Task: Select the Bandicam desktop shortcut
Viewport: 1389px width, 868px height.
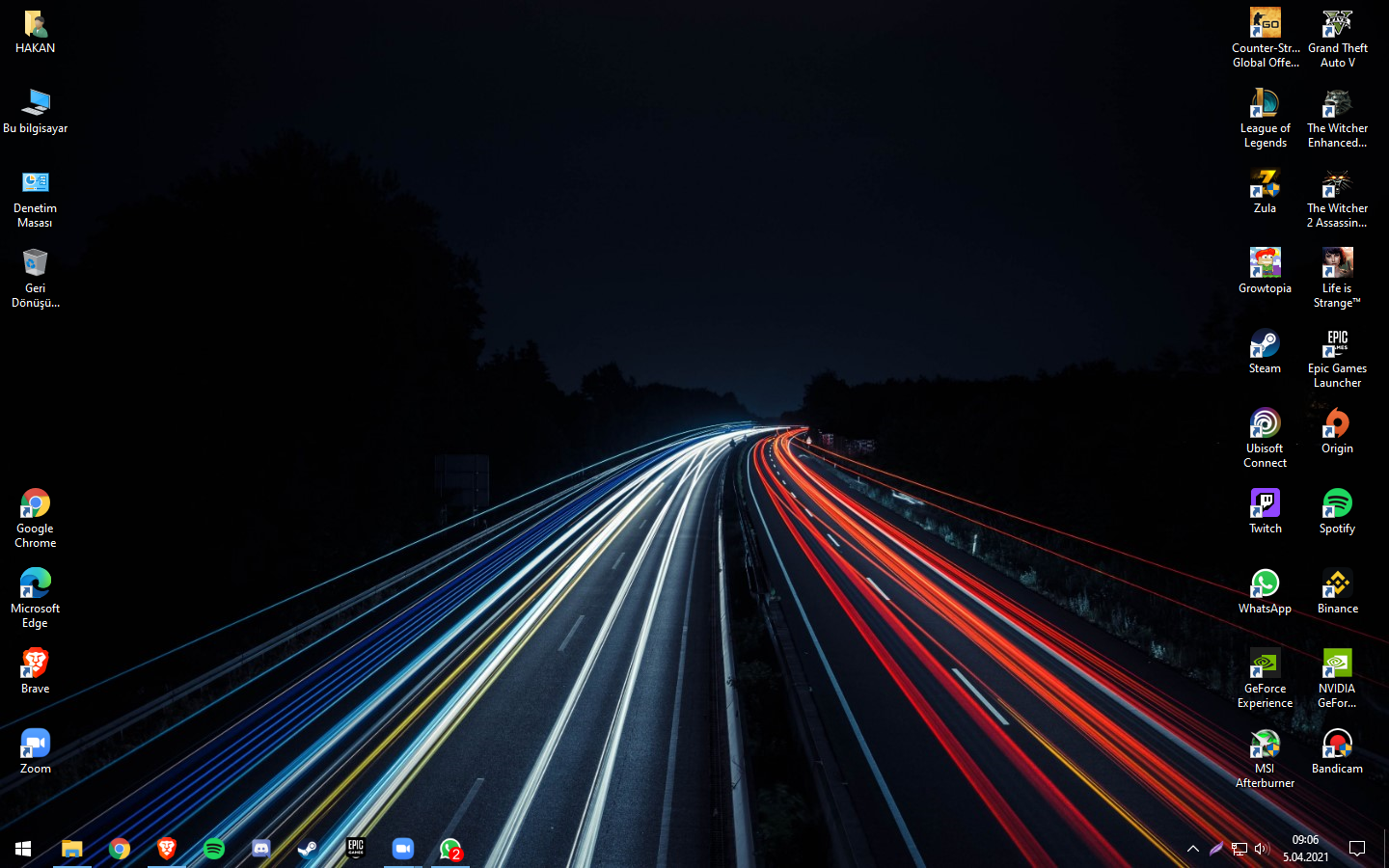Action: click(1338, 752)
